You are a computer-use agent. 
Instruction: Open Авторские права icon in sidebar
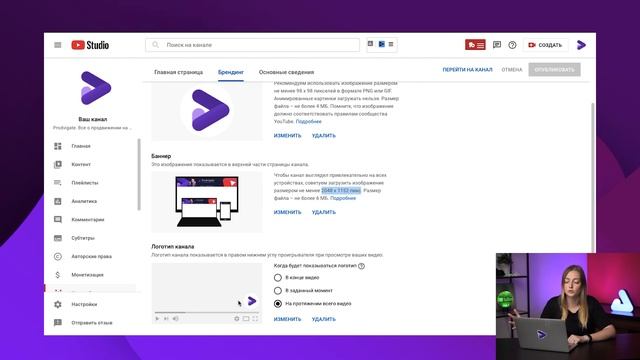[58, 256]
